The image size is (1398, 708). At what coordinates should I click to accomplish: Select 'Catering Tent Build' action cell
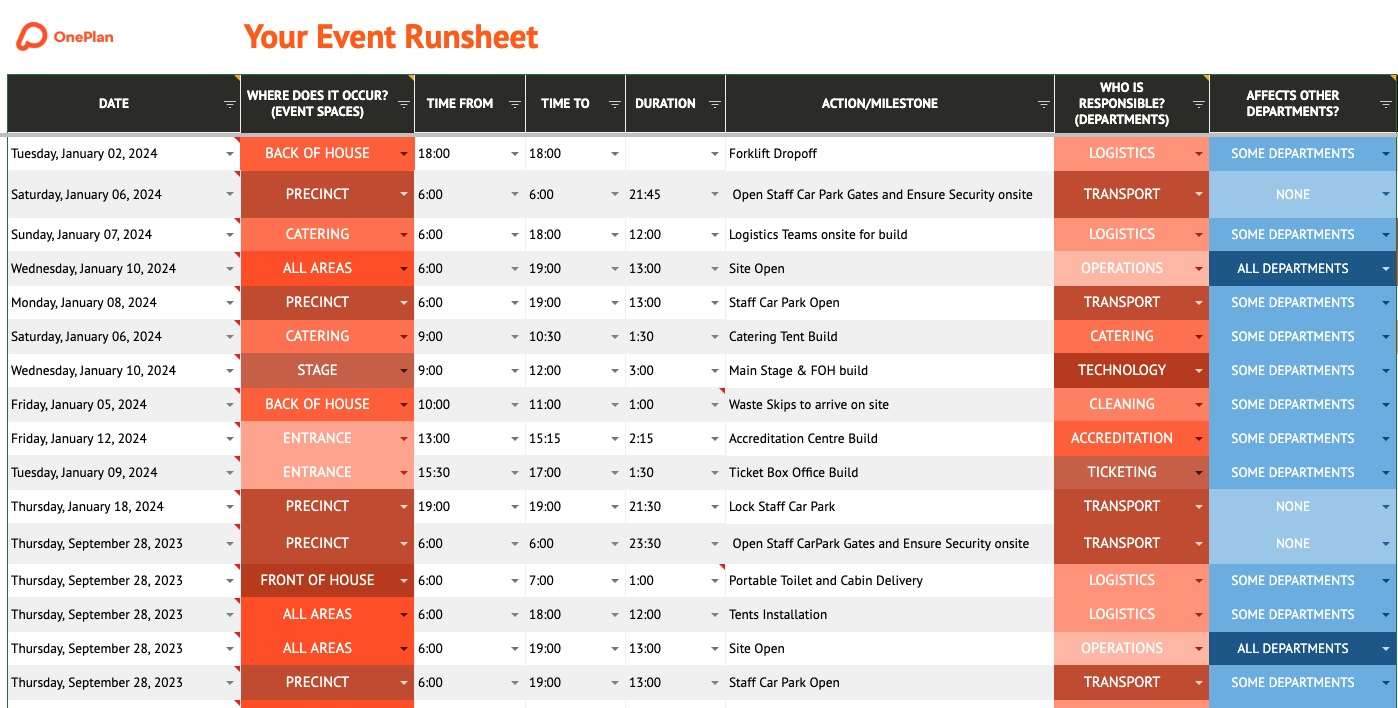click(889, 337)
